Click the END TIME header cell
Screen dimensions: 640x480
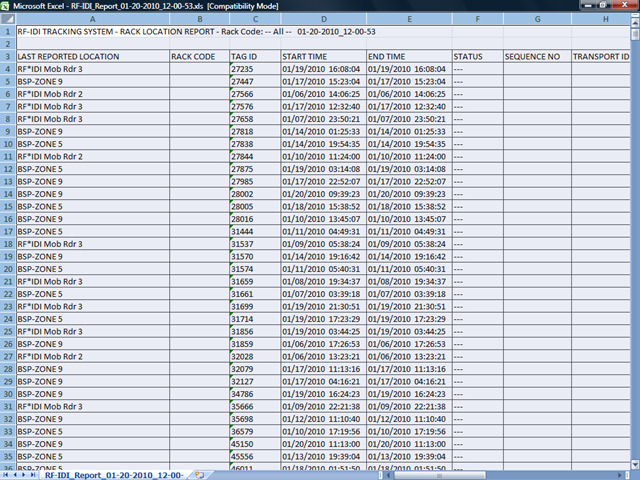point(409,56)
